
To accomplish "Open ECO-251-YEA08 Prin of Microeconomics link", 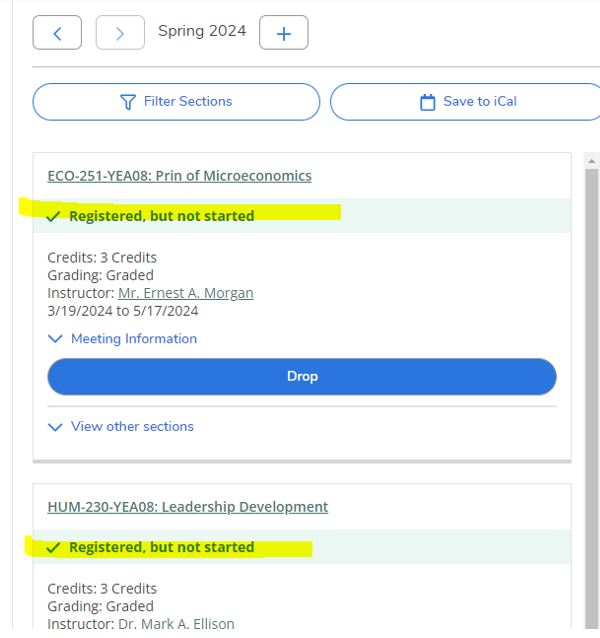I will (x=179, y=176).
